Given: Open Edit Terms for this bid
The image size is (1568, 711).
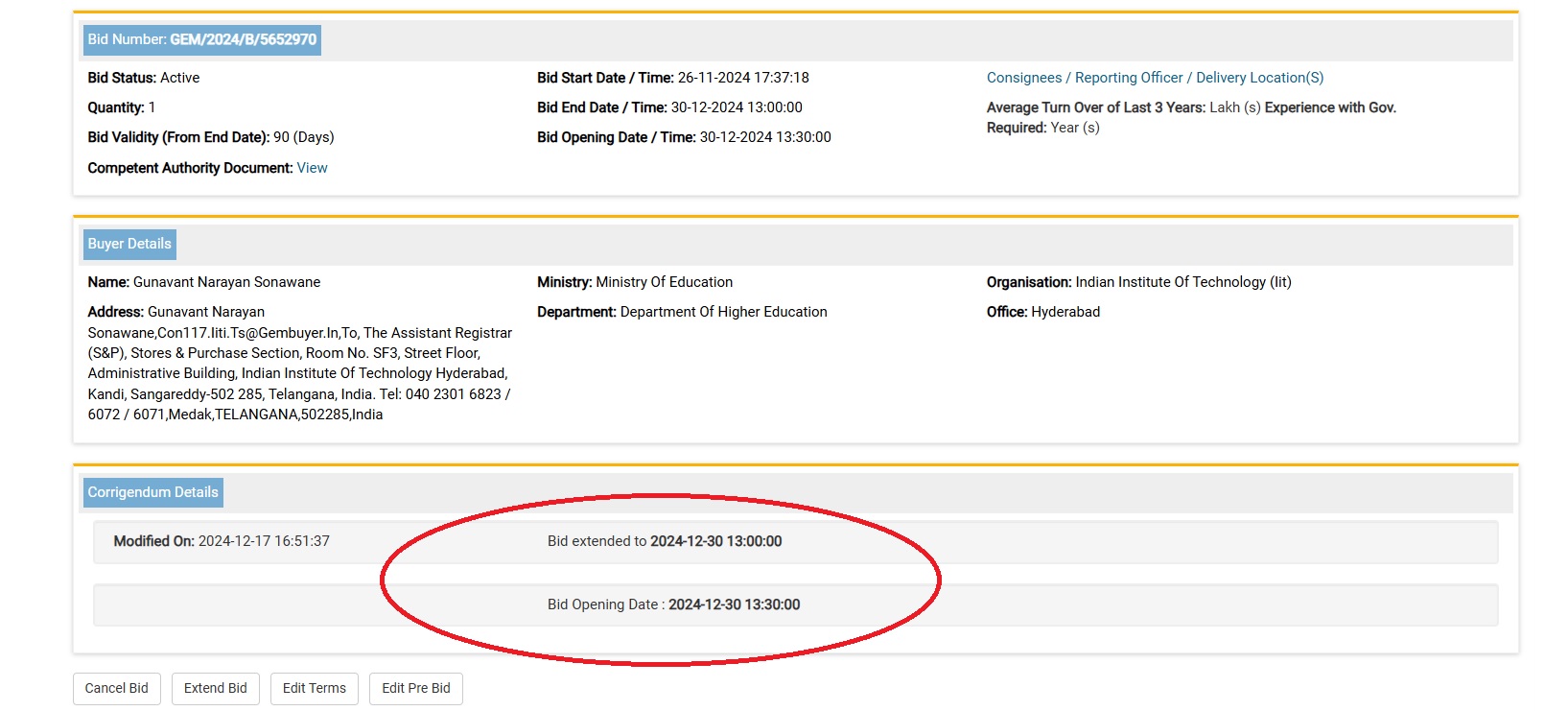Looking at the screenshot, I should click(314, 688).
